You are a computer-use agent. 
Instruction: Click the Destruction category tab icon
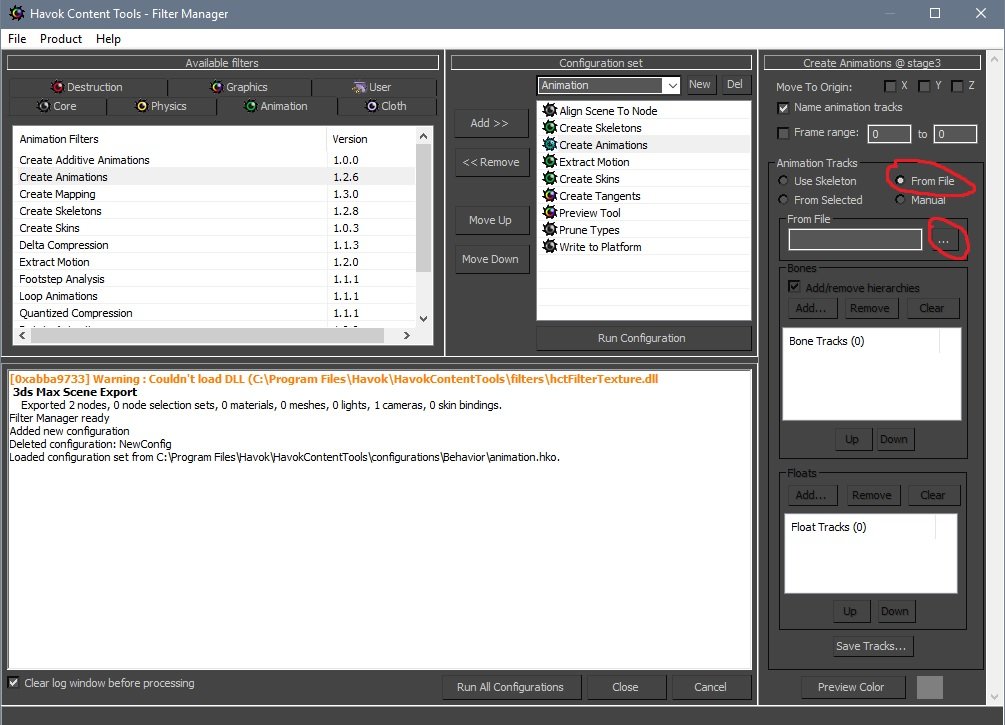[x=58, y=87]
